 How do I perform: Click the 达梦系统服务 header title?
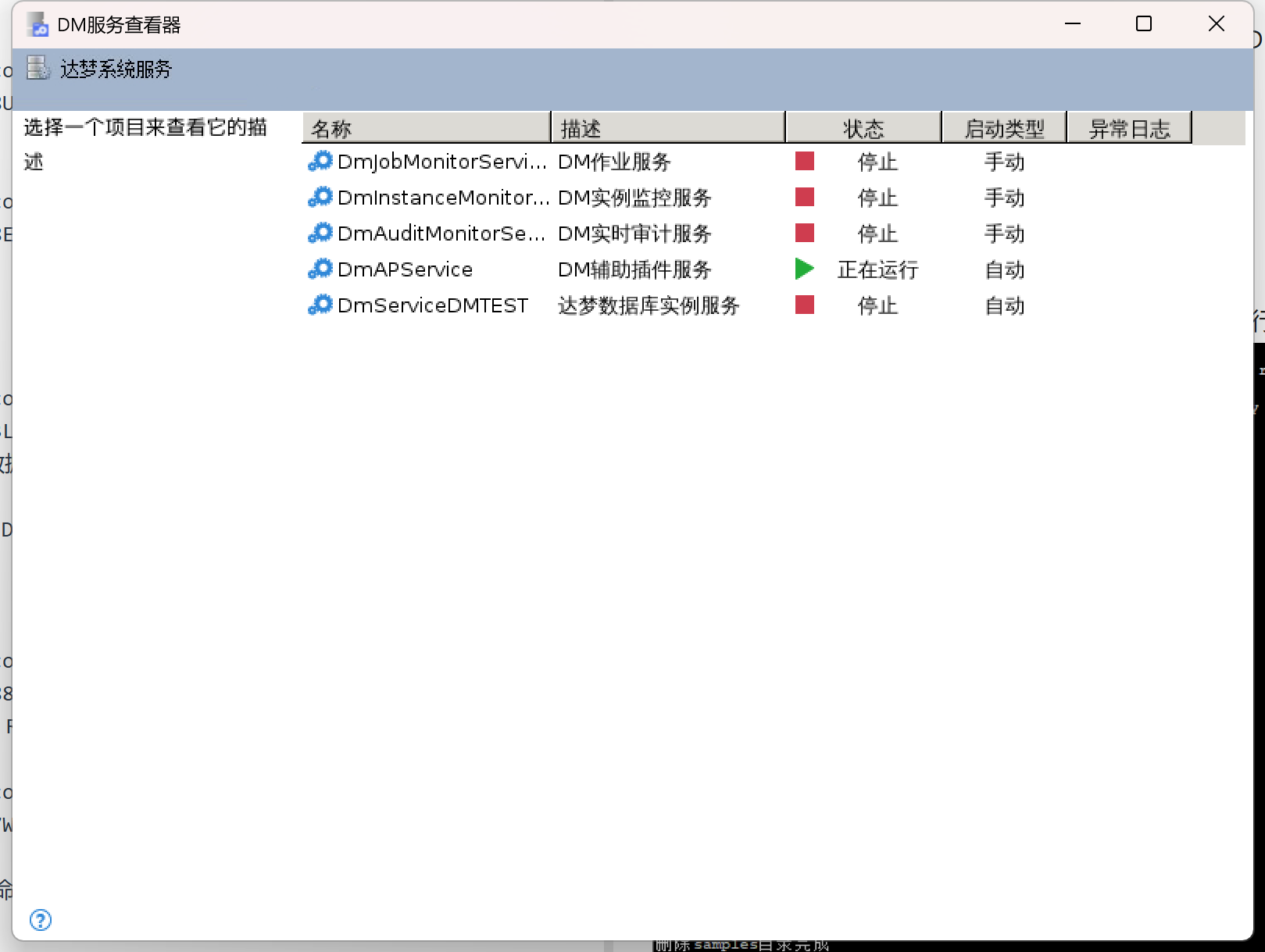(x=116, y=69)
